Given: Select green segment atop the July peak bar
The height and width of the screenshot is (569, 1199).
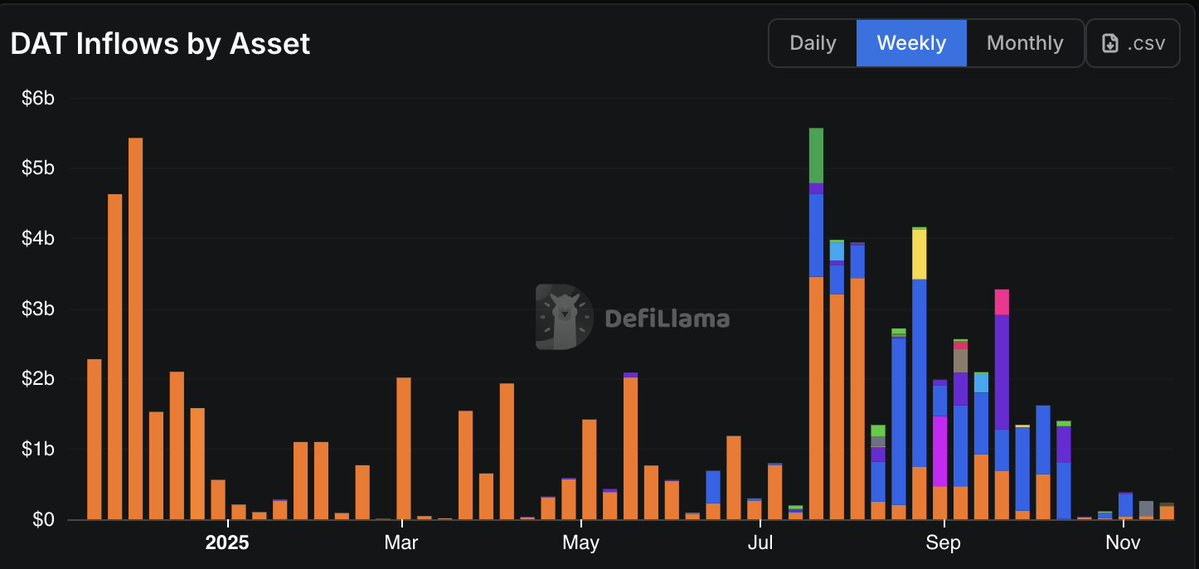Looking at the screenshot, I should coord(816,155).
